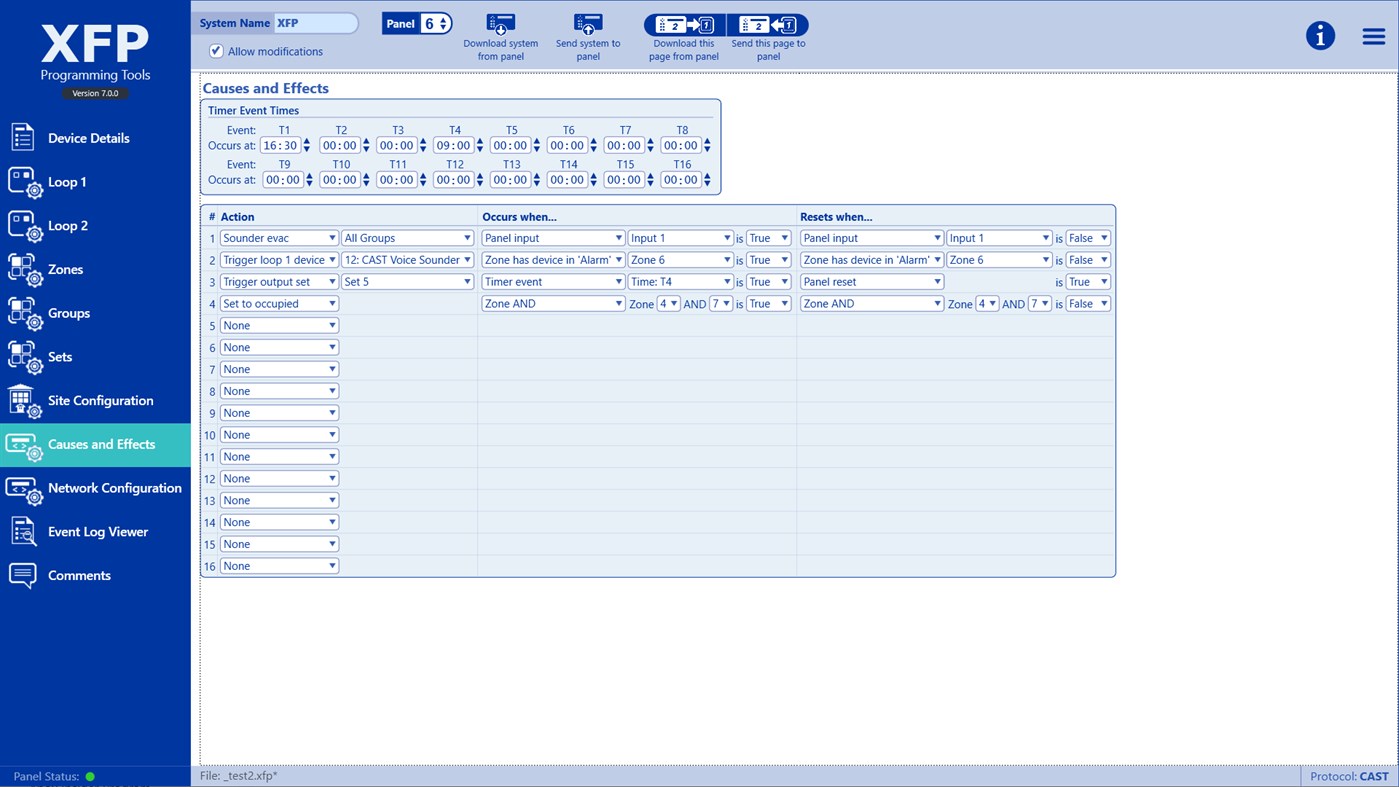Image resolution: width=1399 pixels, height=787 pixels.
Task: Click the information icon in the top bar
Action: point(1320,34)
